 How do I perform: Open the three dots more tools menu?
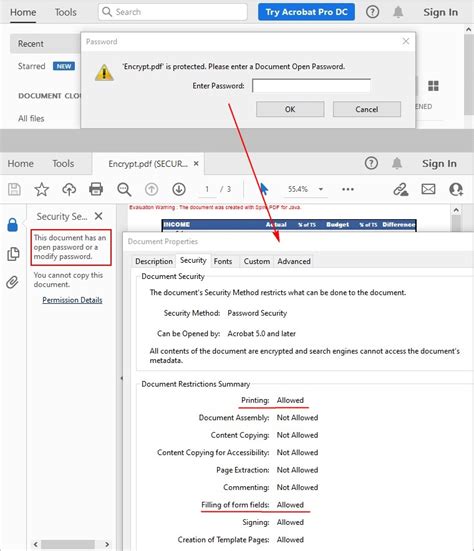point(348,189)
